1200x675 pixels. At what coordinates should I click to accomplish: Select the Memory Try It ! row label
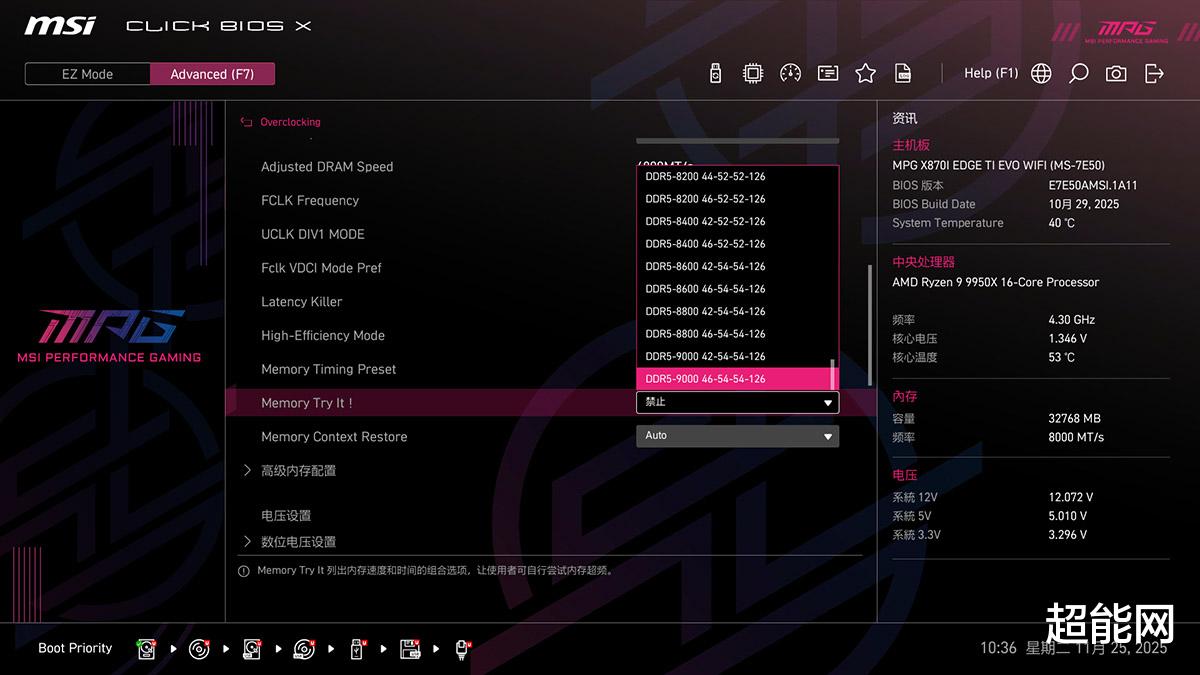pyautogui.click(x=307, y=403)
